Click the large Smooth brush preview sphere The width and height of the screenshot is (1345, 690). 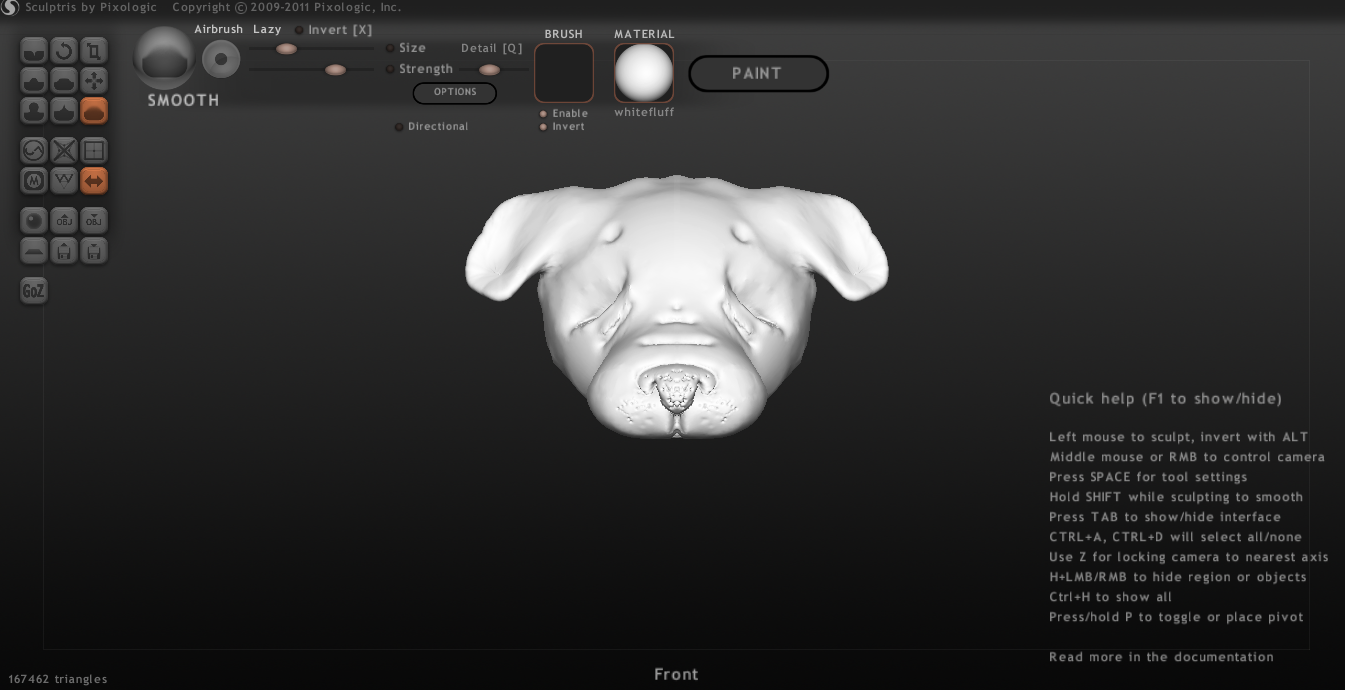click(164, 58)
